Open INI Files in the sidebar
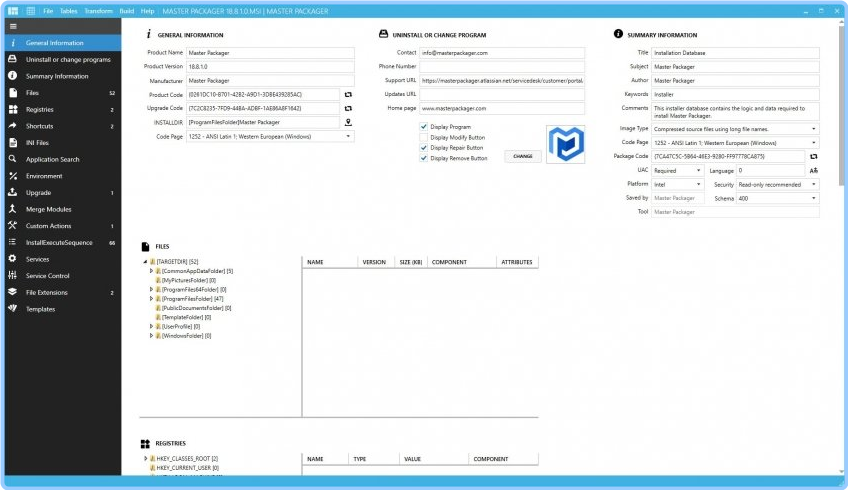 63,143
